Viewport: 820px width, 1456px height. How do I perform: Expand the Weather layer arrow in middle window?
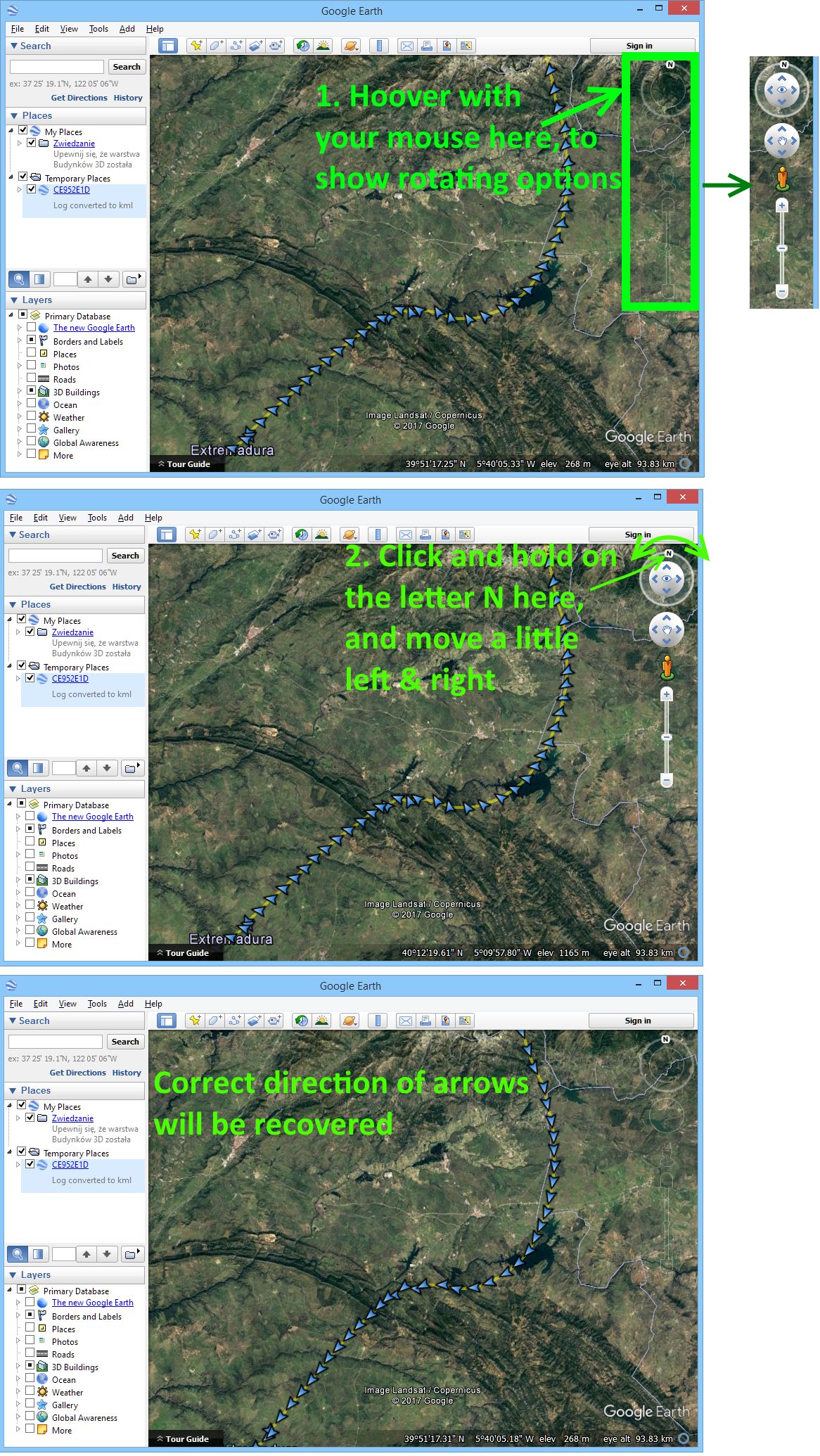pyautogui.click(x=18, y=905)
